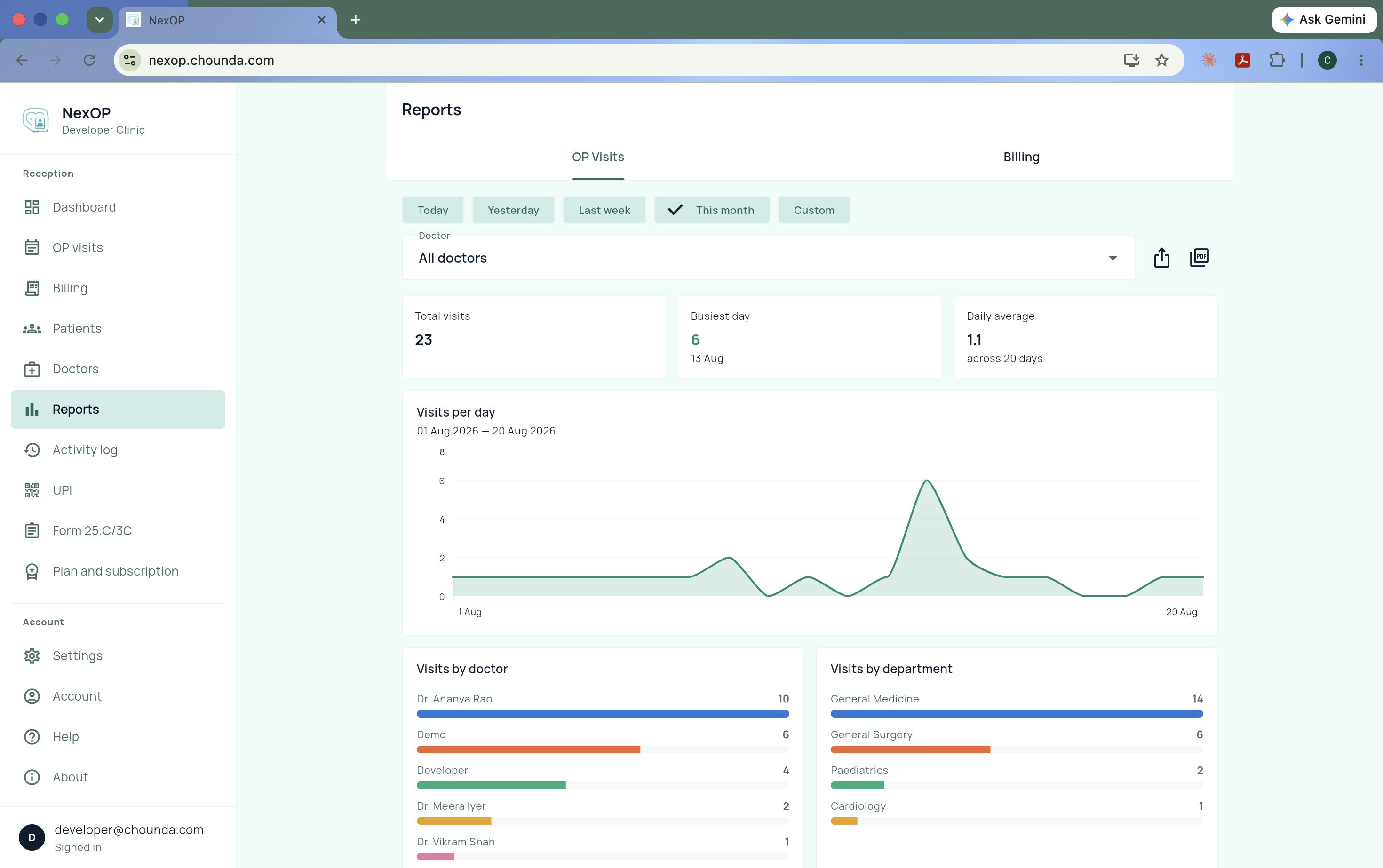This screenshot has height=868, width=1383.
Task: Click the Dr. Ananya Rao visits bar
Action: tap(603, 714)
